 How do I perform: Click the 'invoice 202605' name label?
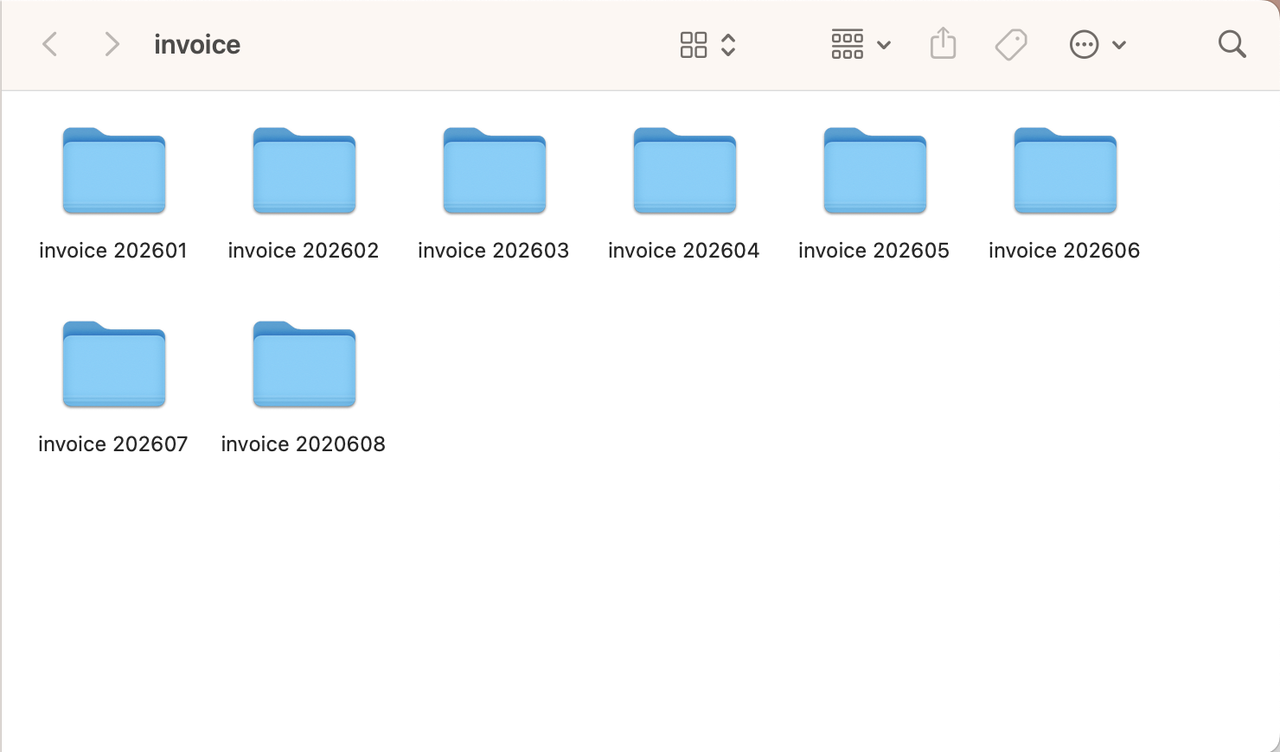coord(874,250)
